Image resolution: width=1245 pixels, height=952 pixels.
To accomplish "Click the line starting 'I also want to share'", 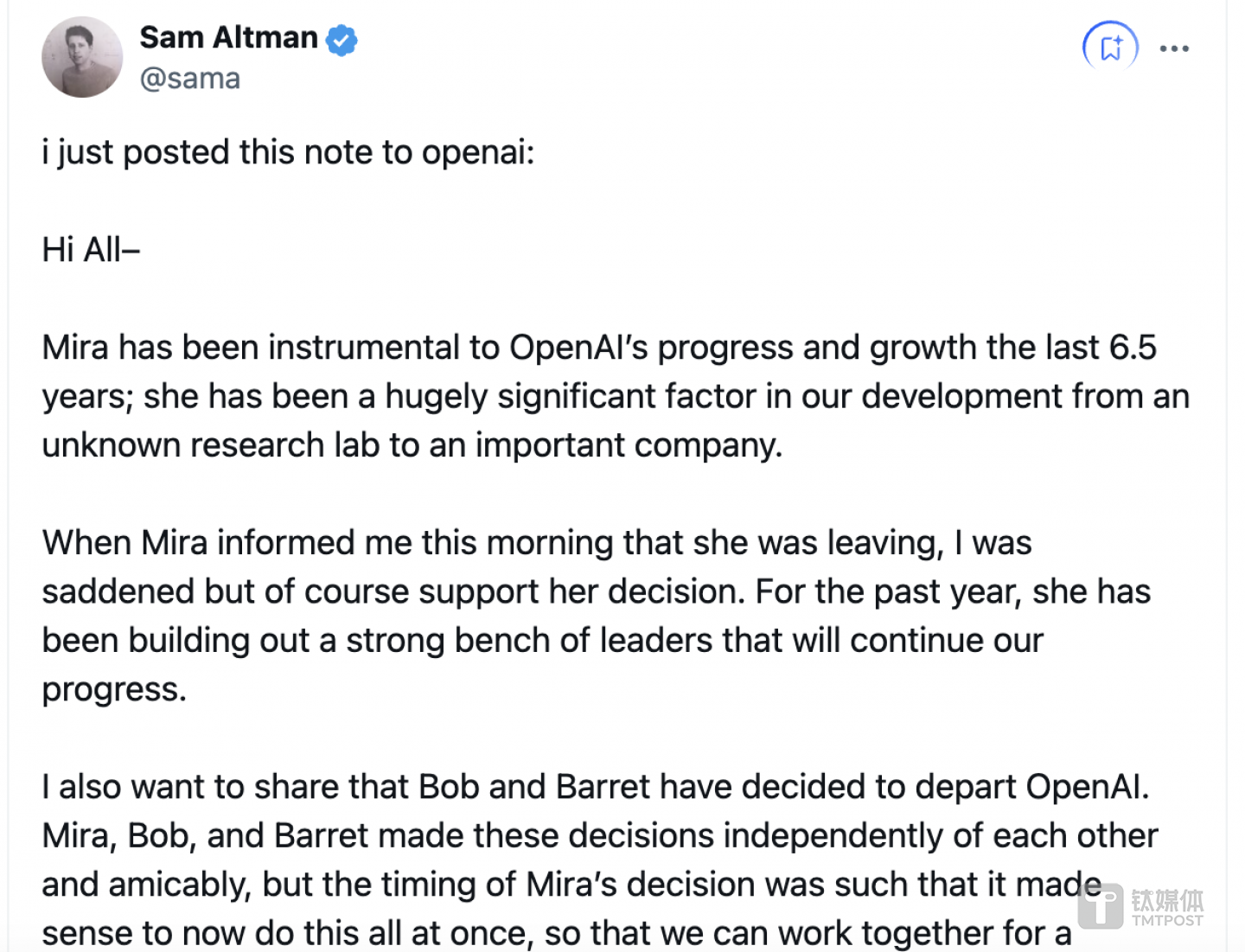I will pyautogui.click(x=595, y=788).
